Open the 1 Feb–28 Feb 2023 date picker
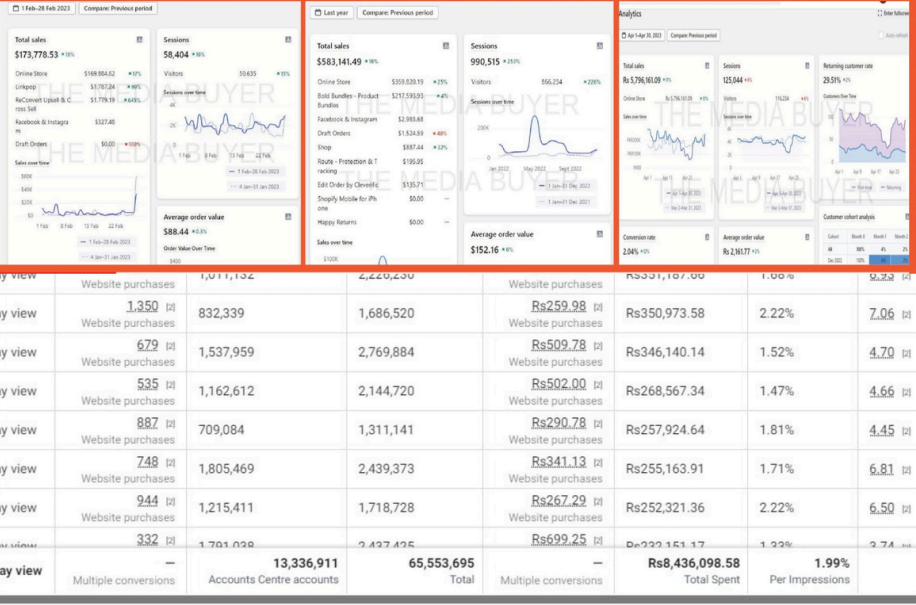 [x=40, y=8]
